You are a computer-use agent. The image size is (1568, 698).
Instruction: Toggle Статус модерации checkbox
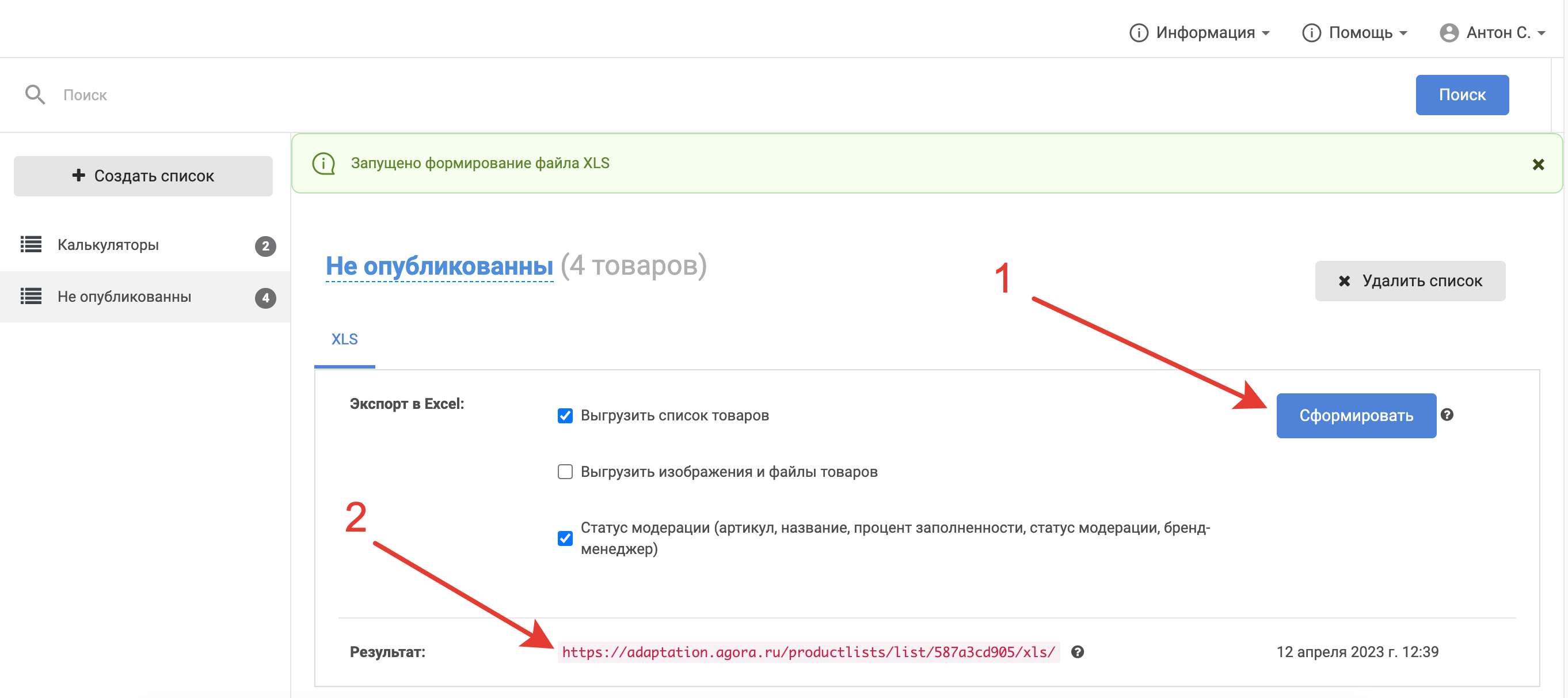(x=565, y=538)
